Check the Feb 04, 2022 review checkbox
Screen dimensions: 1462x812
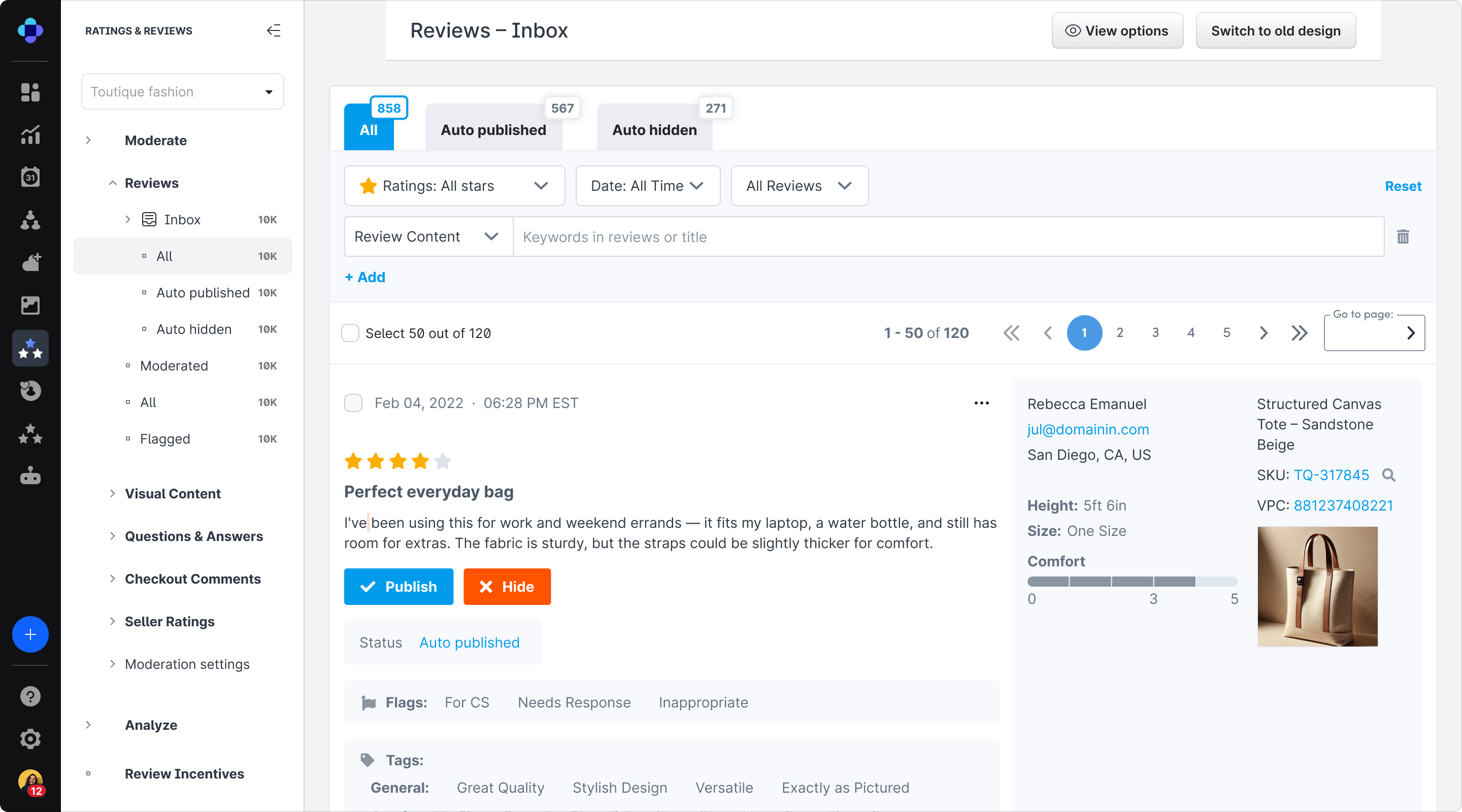[353, 403]
